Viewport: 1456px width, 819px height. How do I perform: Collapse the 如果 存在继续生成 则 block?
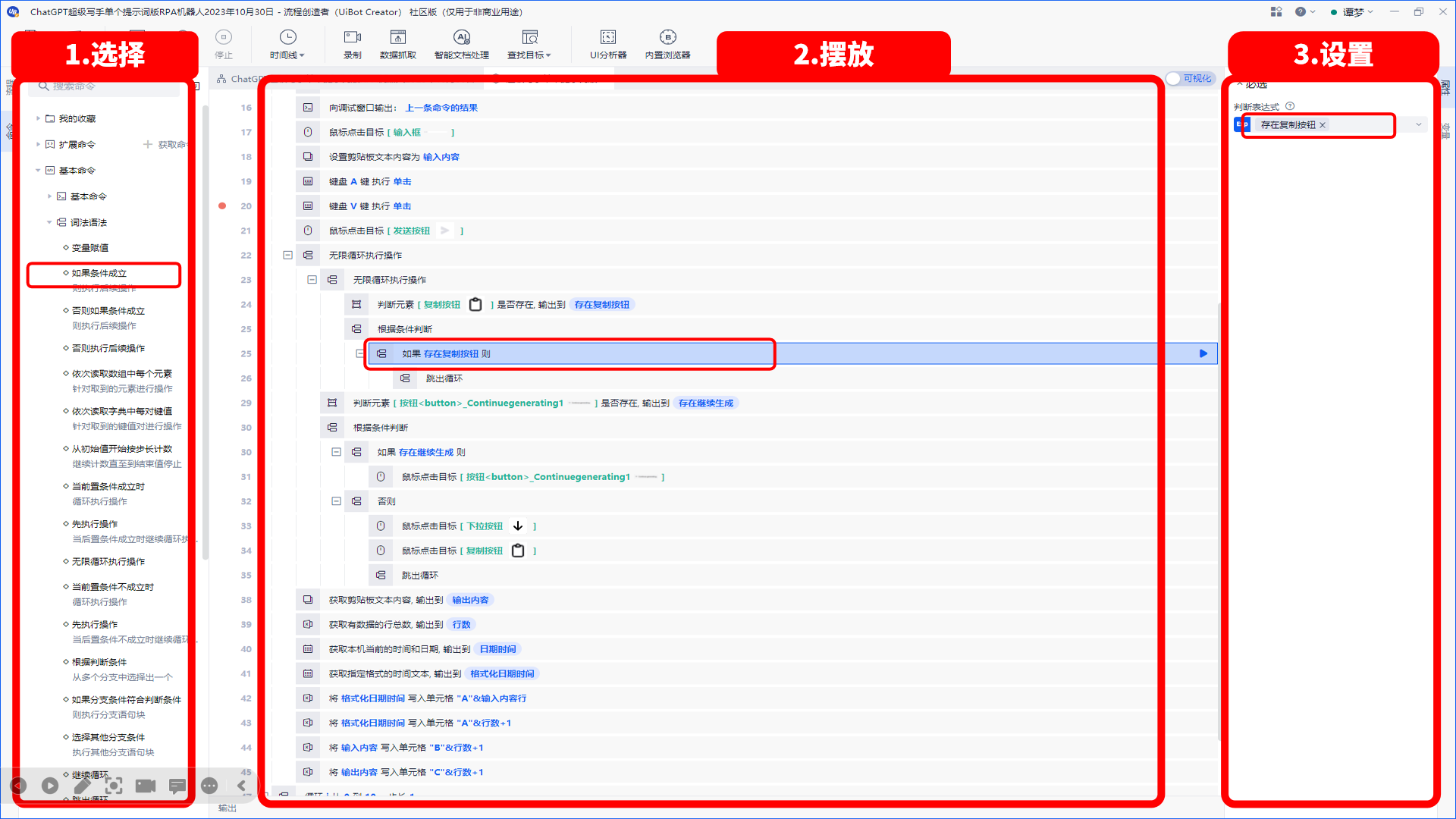336,452
